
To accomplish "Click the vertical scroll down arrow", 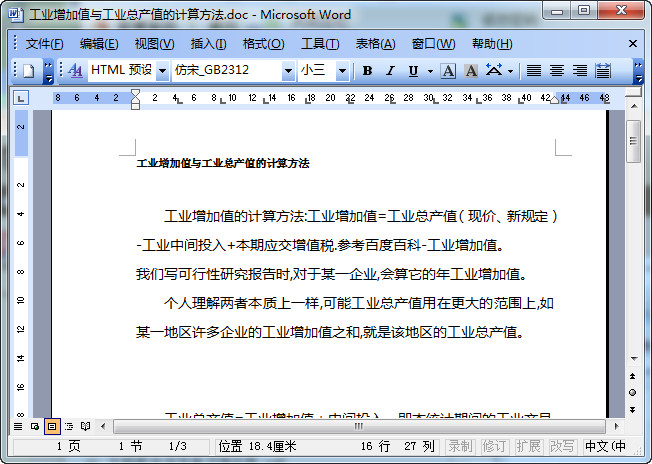I will click(x=633, y=358).
